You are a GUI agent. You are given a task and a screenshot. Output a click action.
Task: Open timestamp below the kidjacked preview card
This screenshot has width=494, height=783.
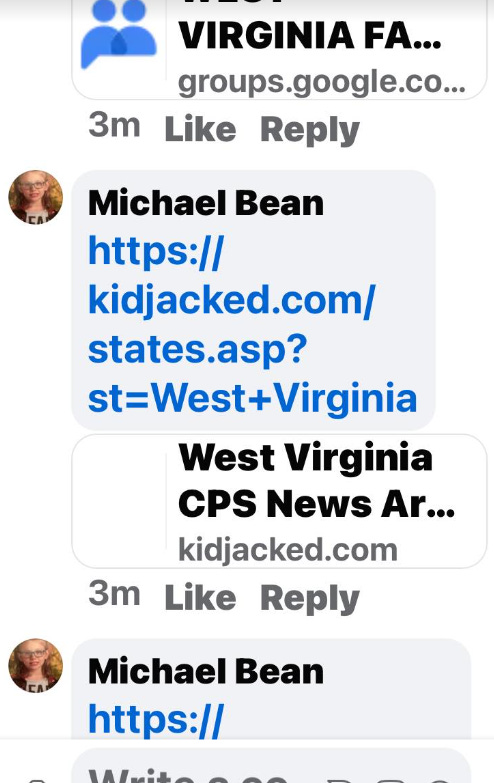coord(114,594)
